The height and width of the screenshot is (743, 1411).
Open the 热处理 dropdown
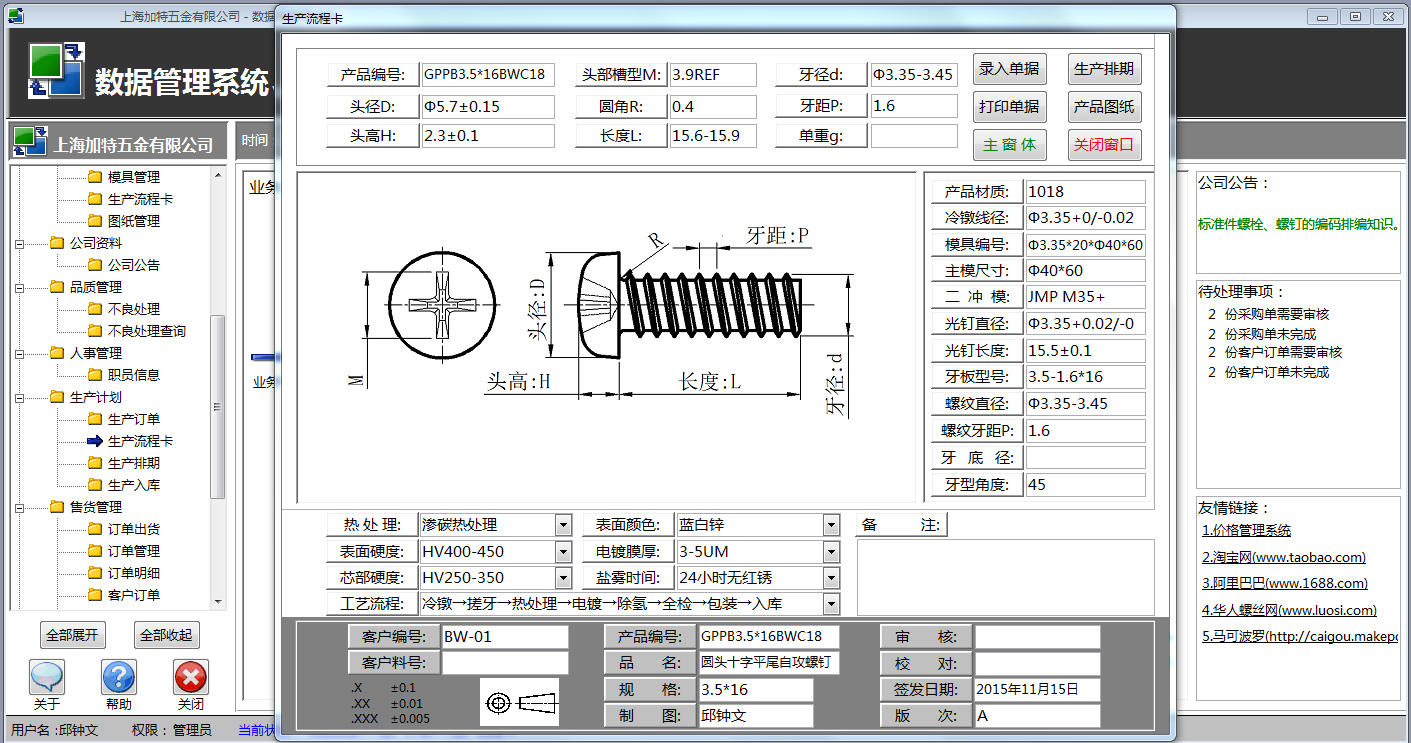563,525
